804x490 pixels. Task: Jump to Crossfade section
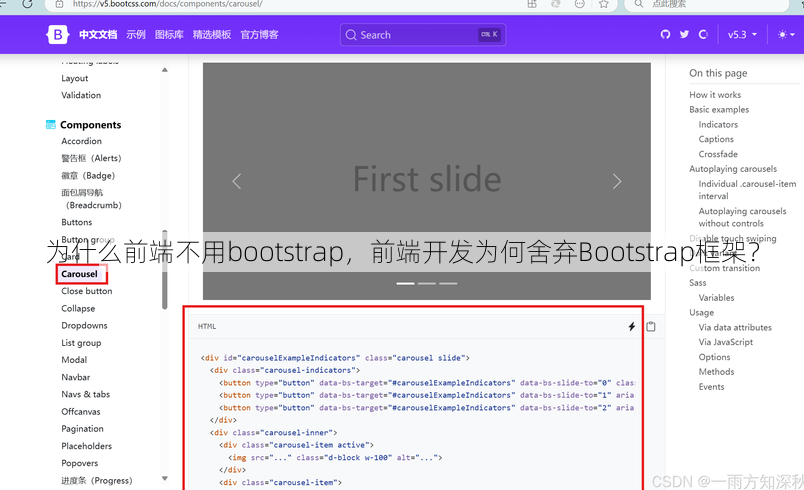click(x=718, y=154)
